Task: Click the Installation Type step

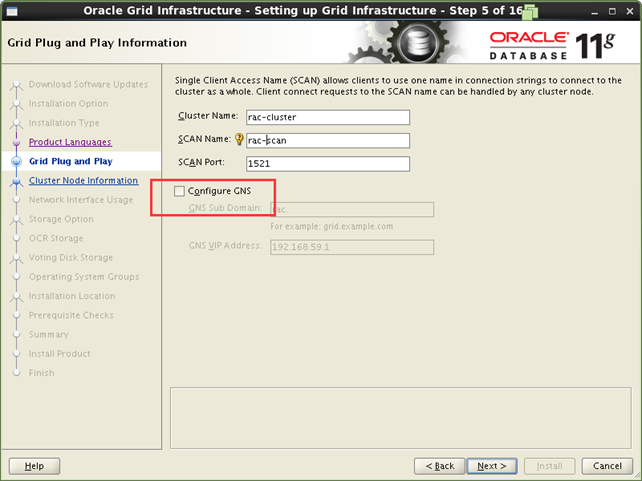Action: pyautogui.click(x=64, y=123)
